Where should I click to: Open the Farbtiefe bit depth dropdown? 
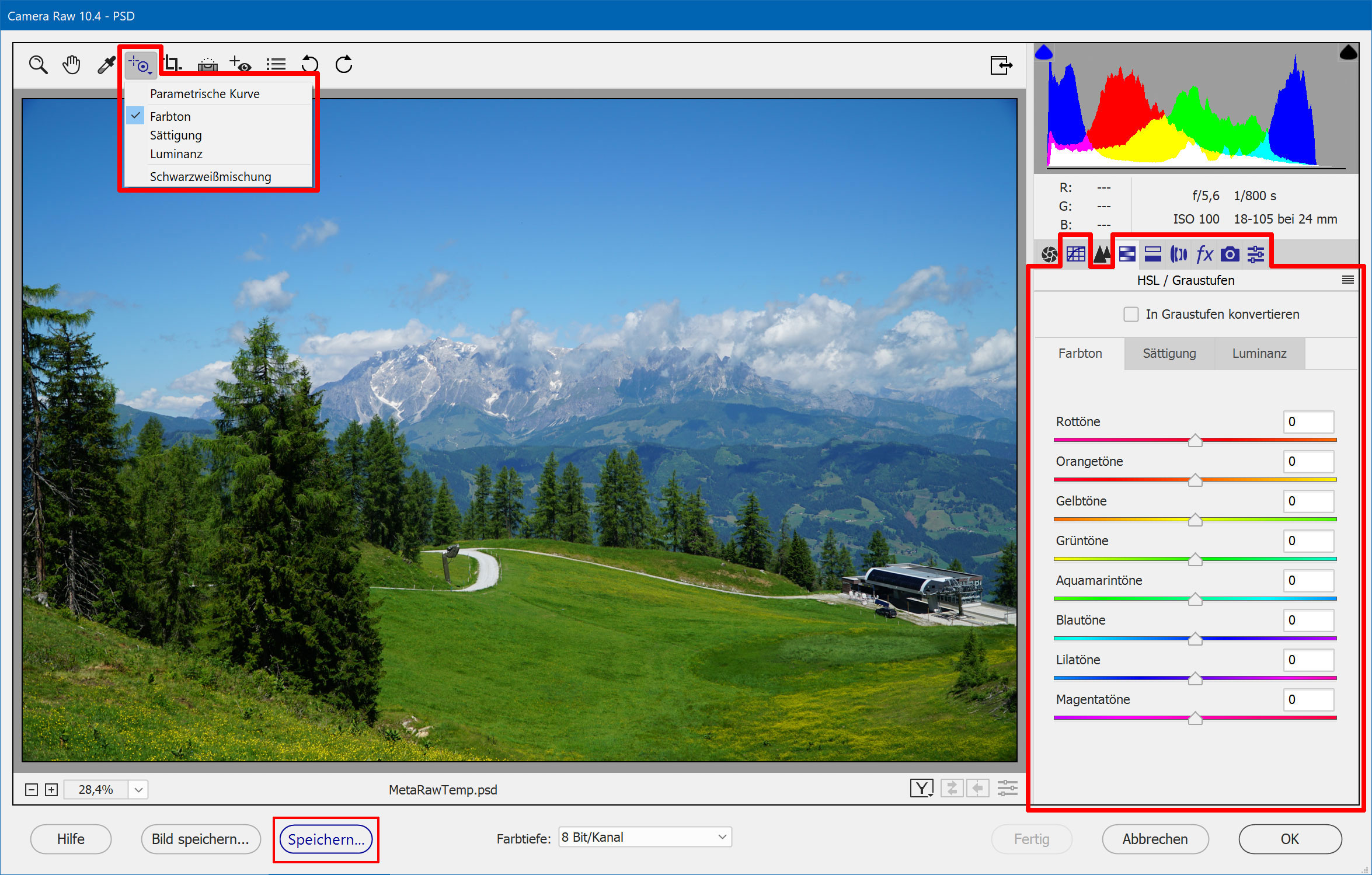coord(645,837)
